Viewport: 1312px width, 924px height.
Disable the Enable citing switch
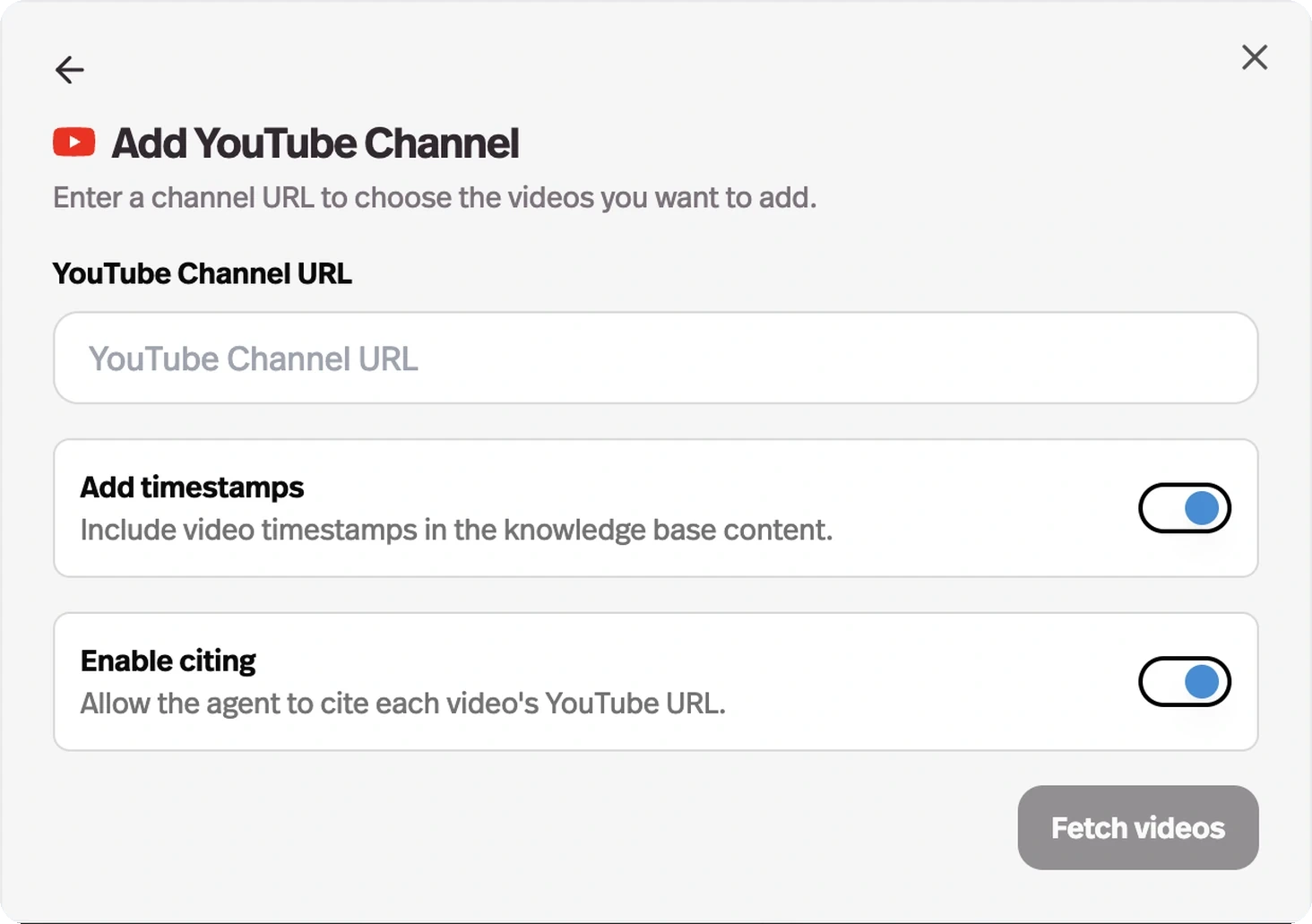pyautogui.click(x=1185, y=682)
